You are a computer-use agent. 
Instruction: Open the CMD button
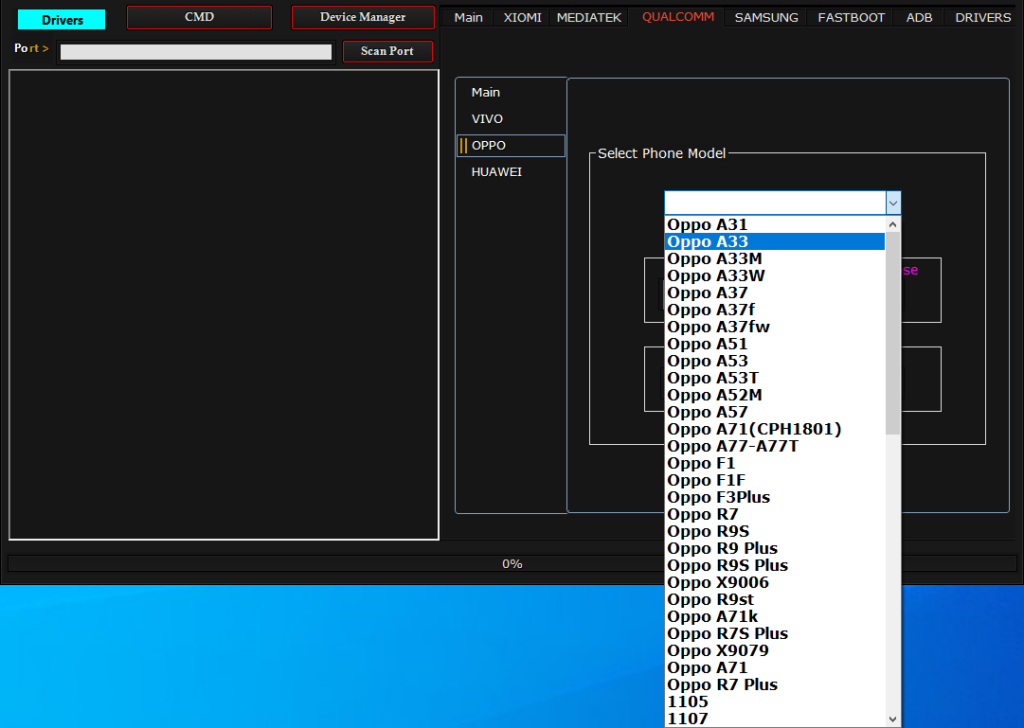[x=199, y=18]
